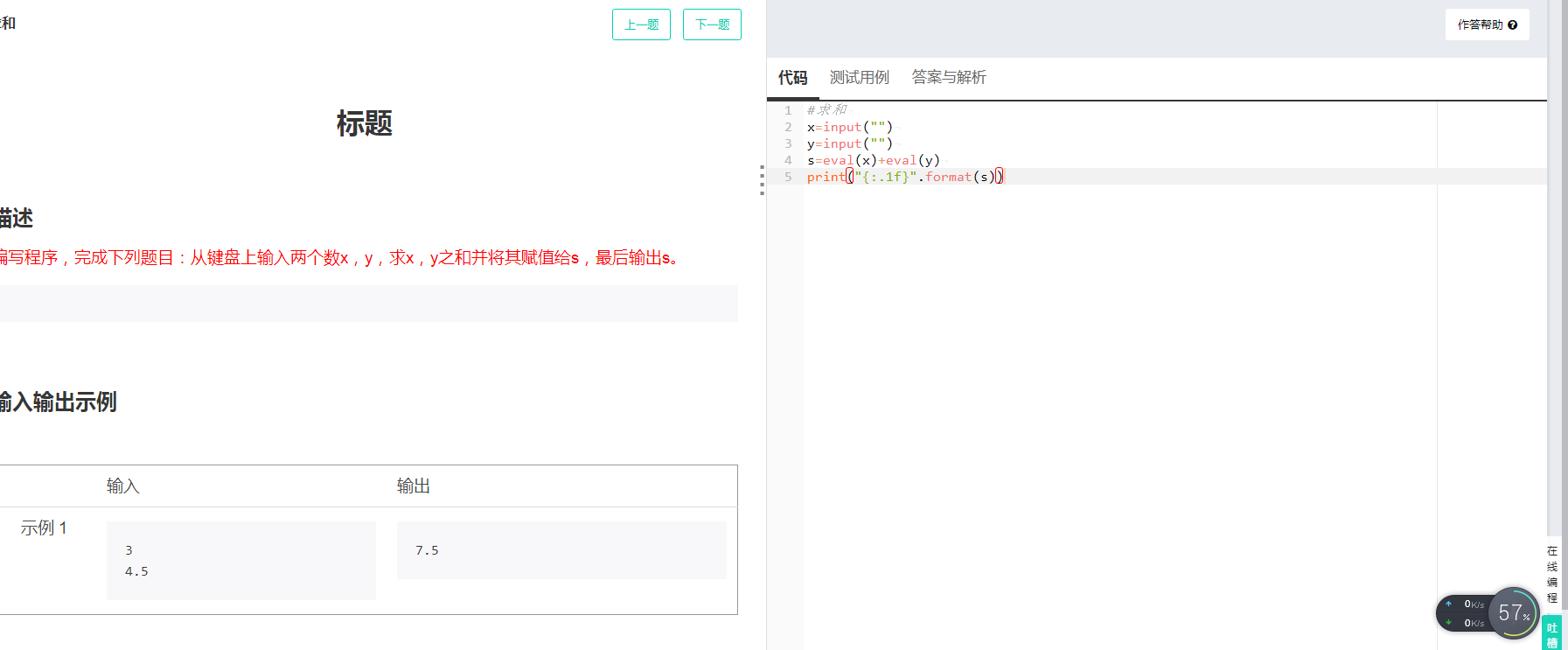Click line number 3 in editor gutter

click(x=788, y=143)
